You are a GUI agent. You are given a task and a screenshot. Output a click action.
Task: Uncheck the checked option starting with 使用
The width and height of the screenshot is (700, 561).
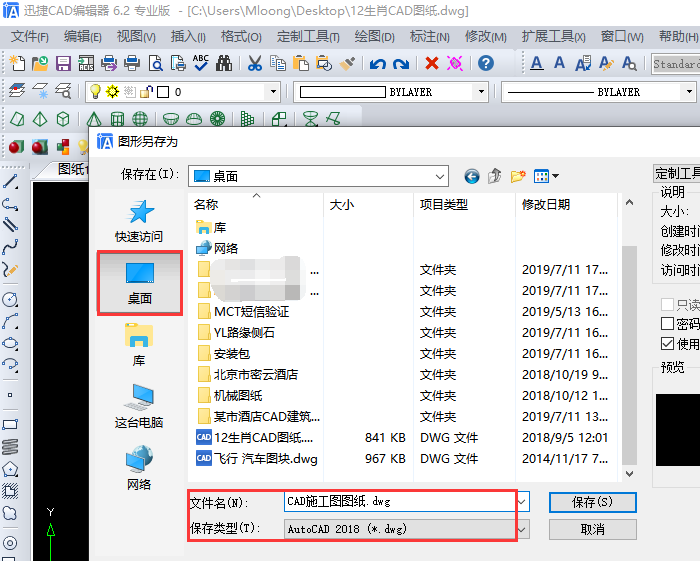[x=667, y=344]
